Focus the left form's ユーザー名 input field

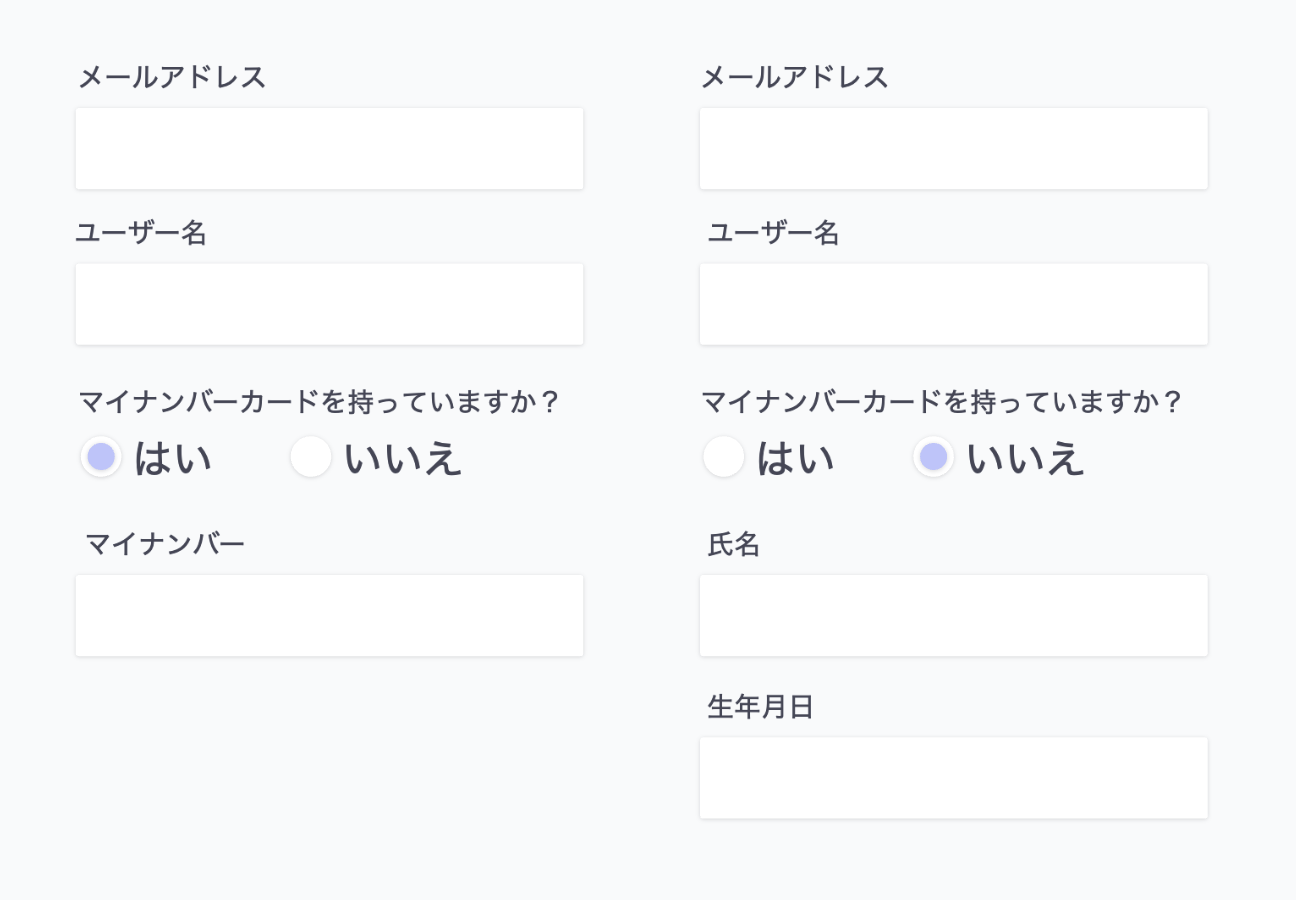click(329, 304)
